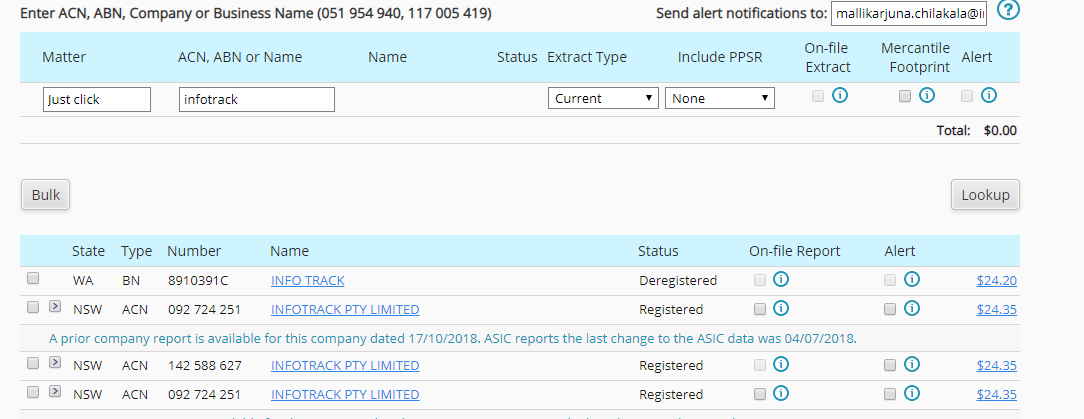Focus the ACN, ABN or Name field
The height and width of the screenshot is (419, 1084).
pyautogui.click(x=256, y=99)
